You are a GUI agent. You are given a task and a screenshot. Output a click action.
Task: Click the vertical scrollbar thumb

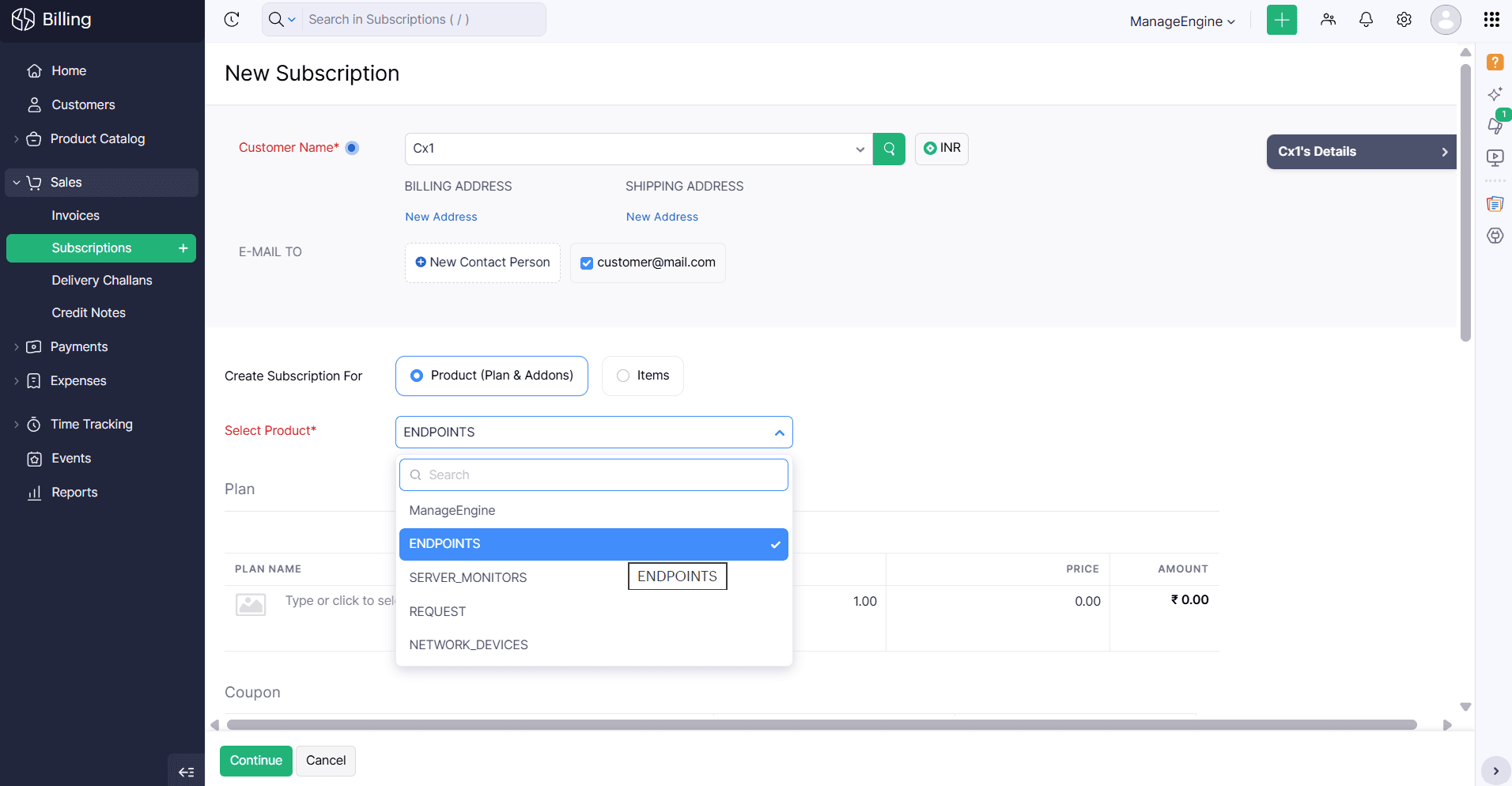coord(1465,202)
